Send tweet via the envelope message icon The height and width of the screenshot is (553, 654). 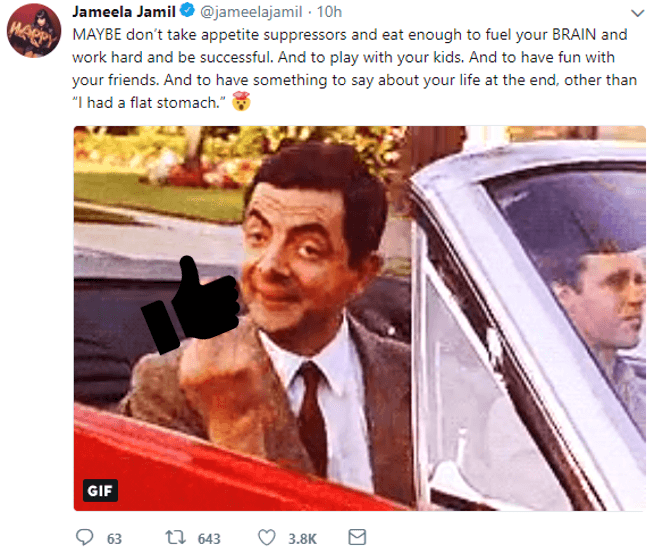pos(357,537)
